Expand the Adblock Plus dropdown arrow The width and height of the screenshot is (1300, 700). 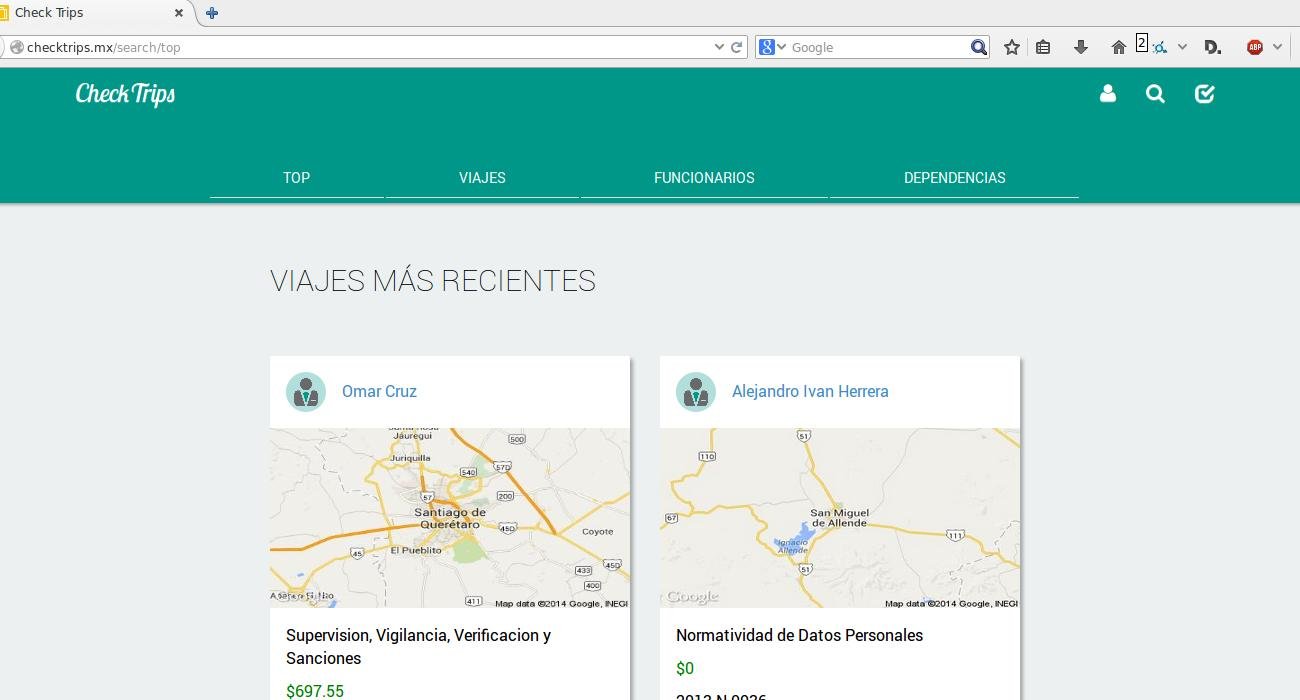click(x=1277, y=47)
